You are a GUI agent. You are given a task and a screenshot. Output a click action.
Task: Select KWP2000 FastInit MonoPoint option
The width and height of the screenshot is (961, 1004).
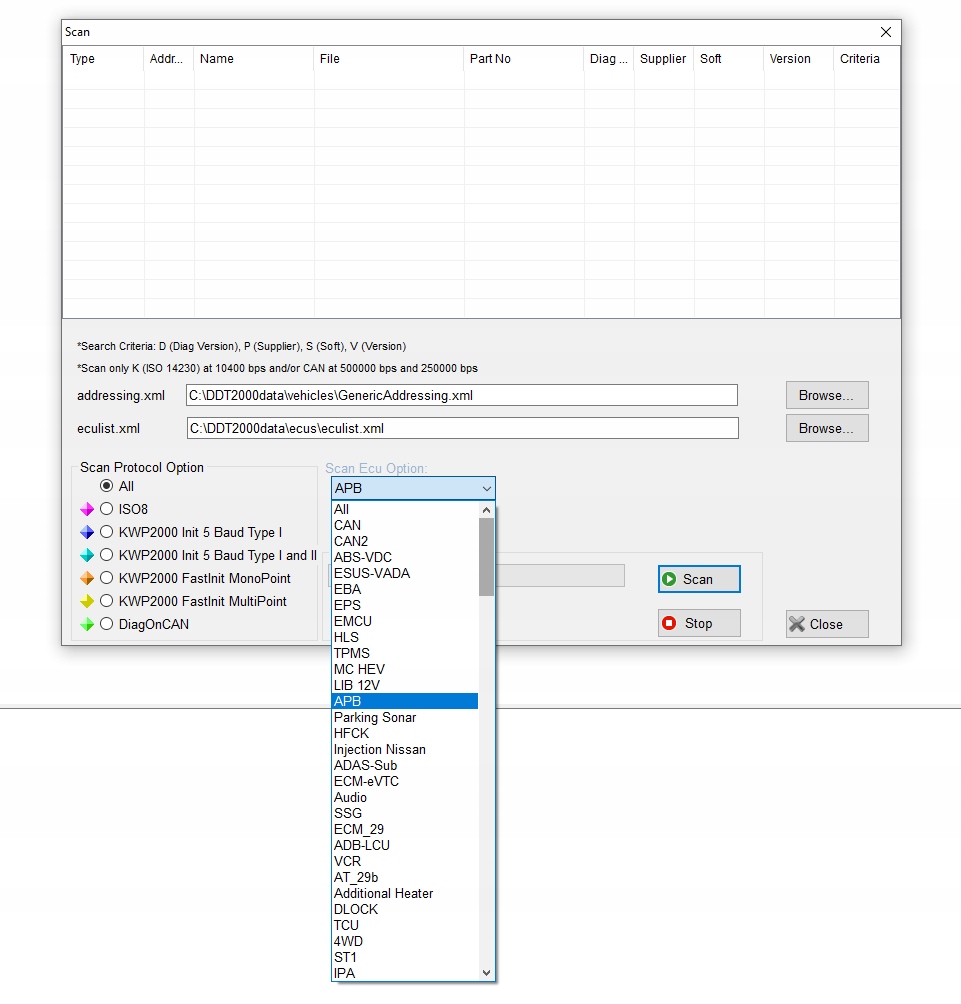(x=106, y=578)
